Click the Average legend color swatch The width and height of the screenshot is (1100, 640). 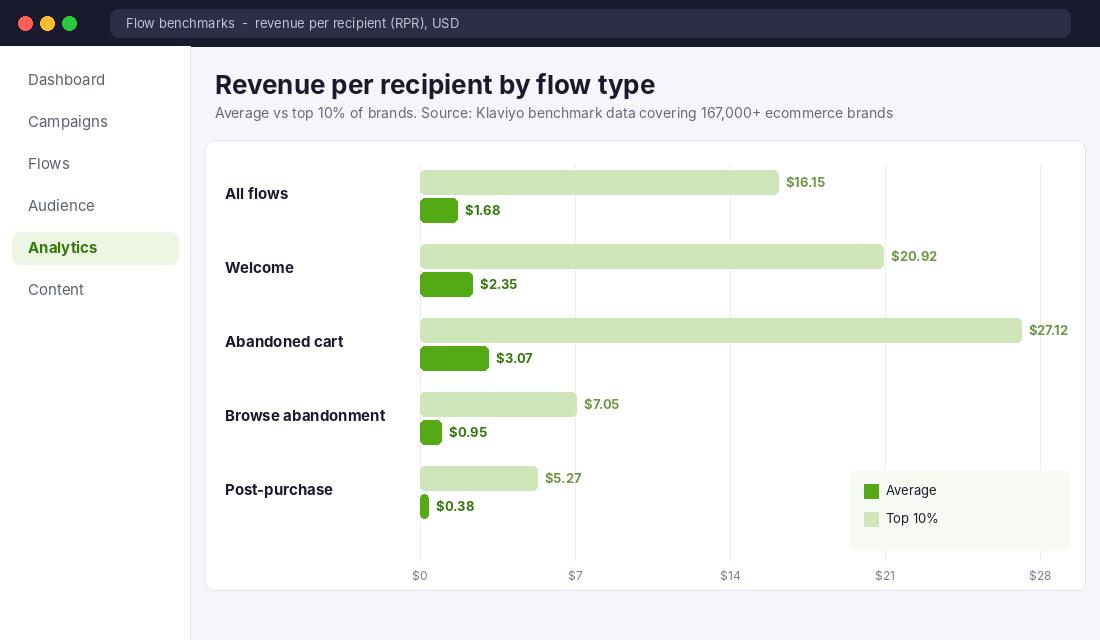871,491
